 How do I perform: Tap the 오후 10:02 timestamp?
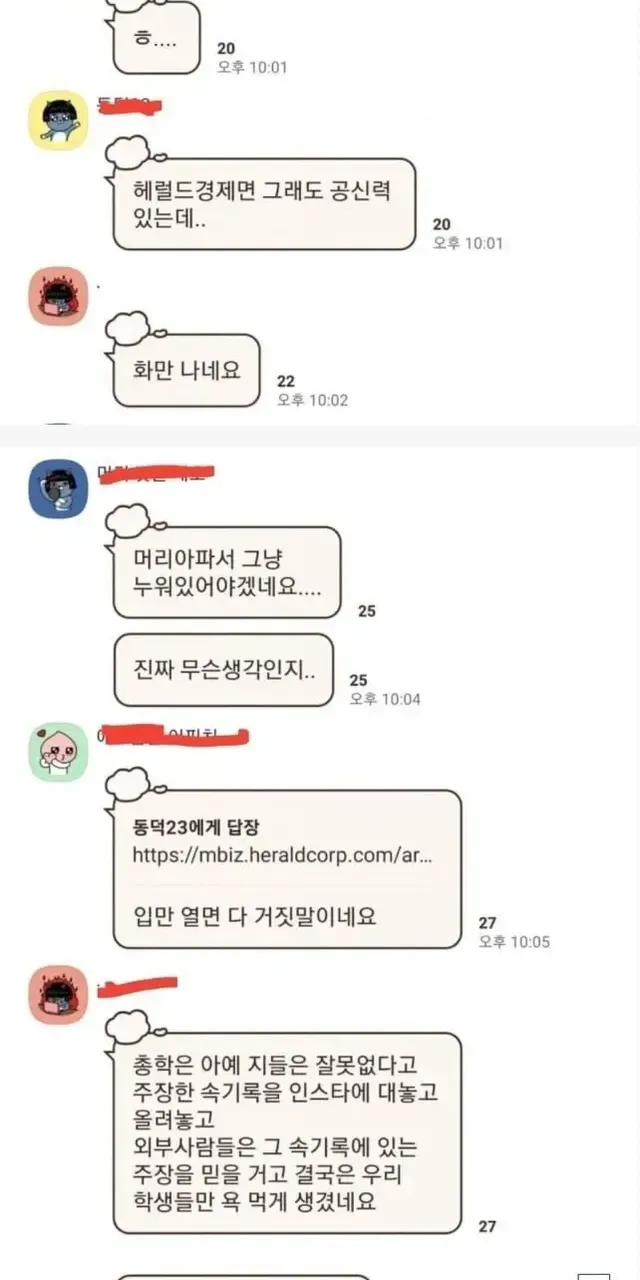tap(312, 400)
